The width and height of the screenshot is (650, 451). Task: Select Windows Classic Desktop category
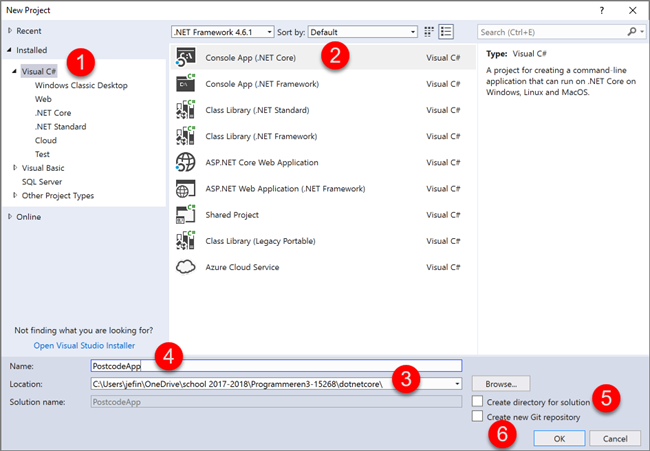pos(81,85)
